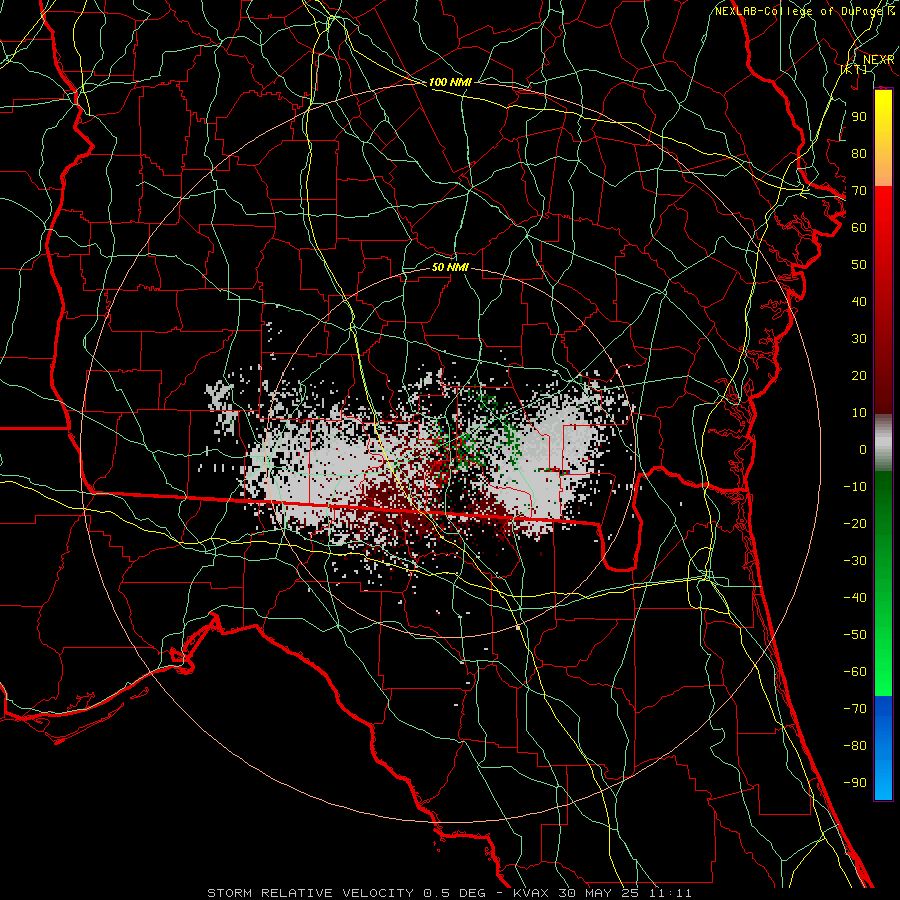This screenshot has height=900, width=900.
Task: Select the "[KT]" units label above the scale
Action: 854,69
